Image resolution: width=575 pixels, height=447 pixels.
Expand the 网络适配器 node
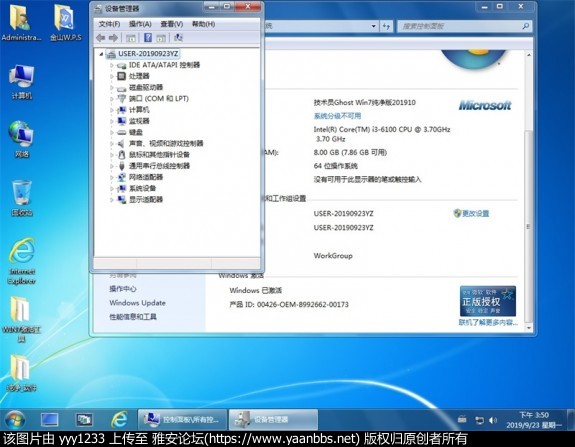click(112, 177)
